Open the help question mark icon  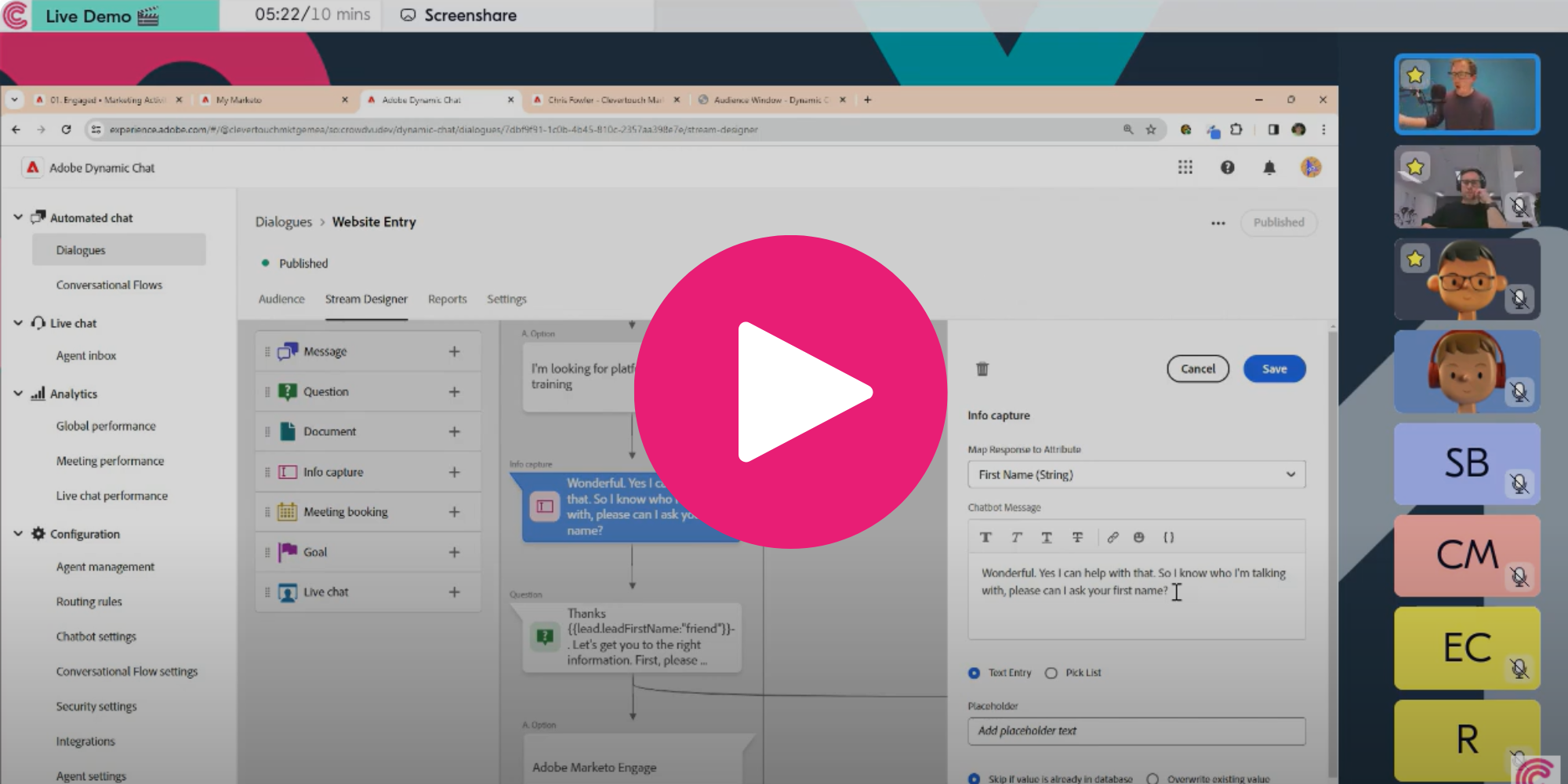(1228, 167)
